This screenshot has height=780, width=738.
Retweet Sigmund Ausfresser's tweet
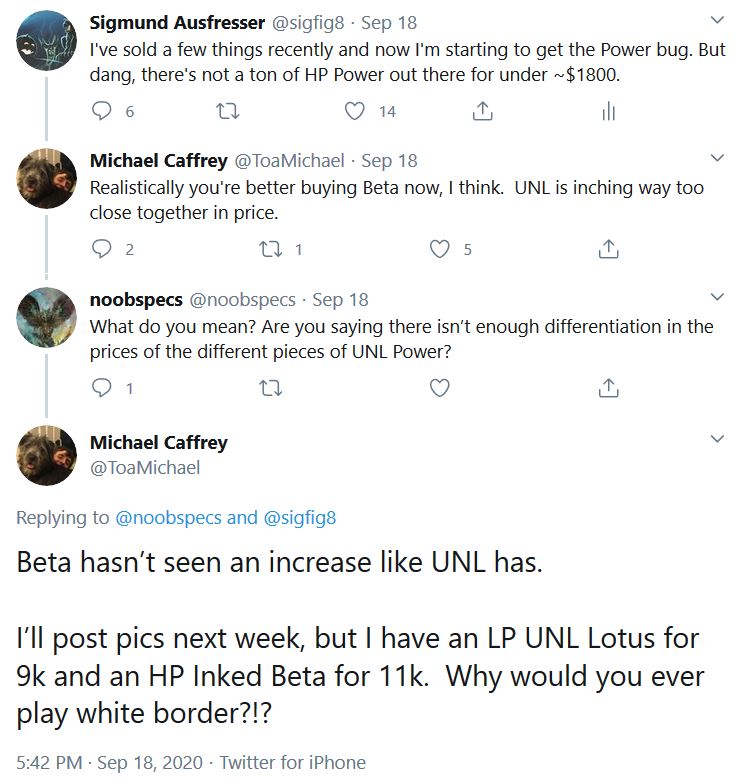(228, 112)
